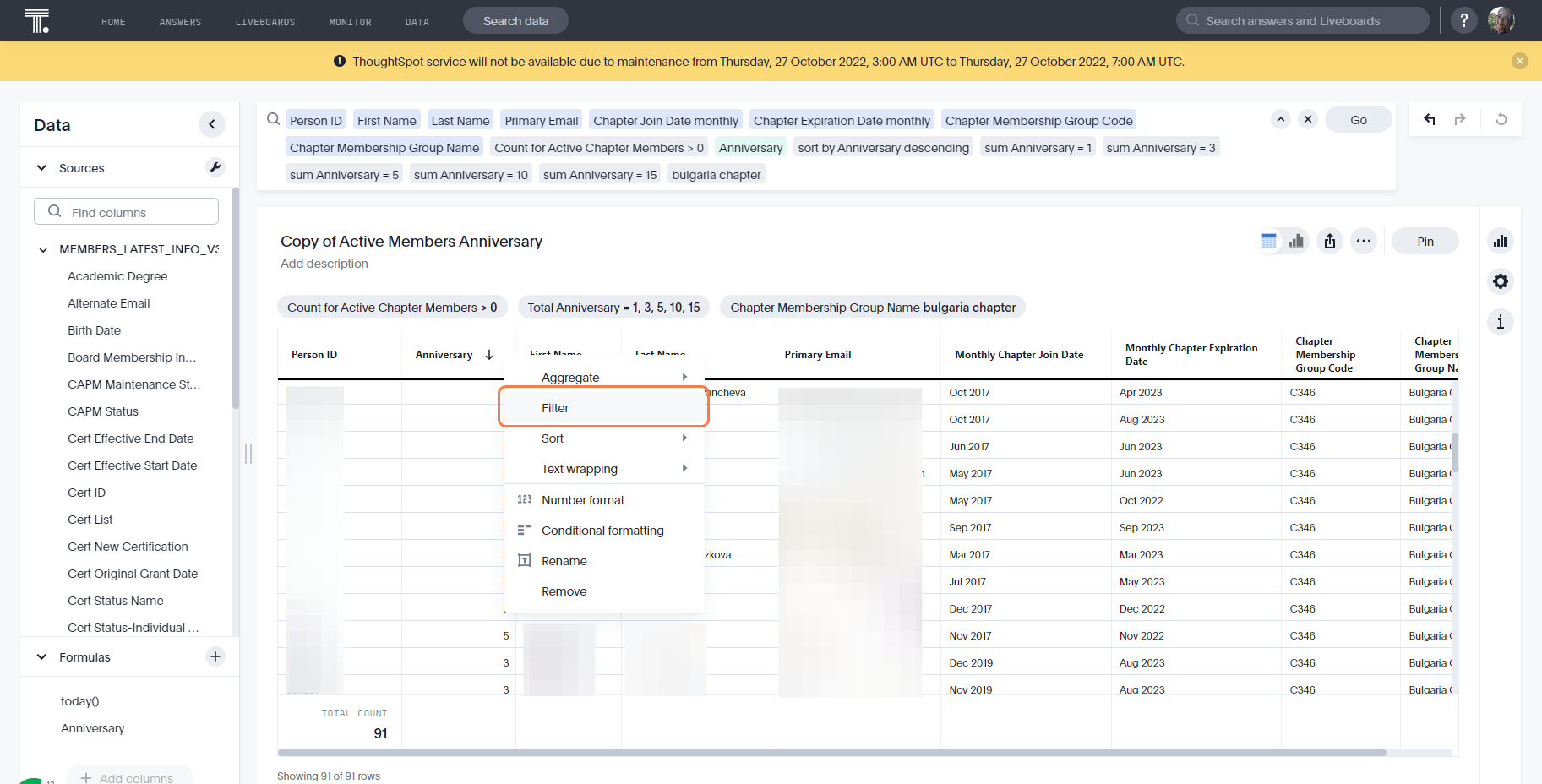The image size is (1542, 784).
Task: Click the redo arrow icon
Action: 1460,119
